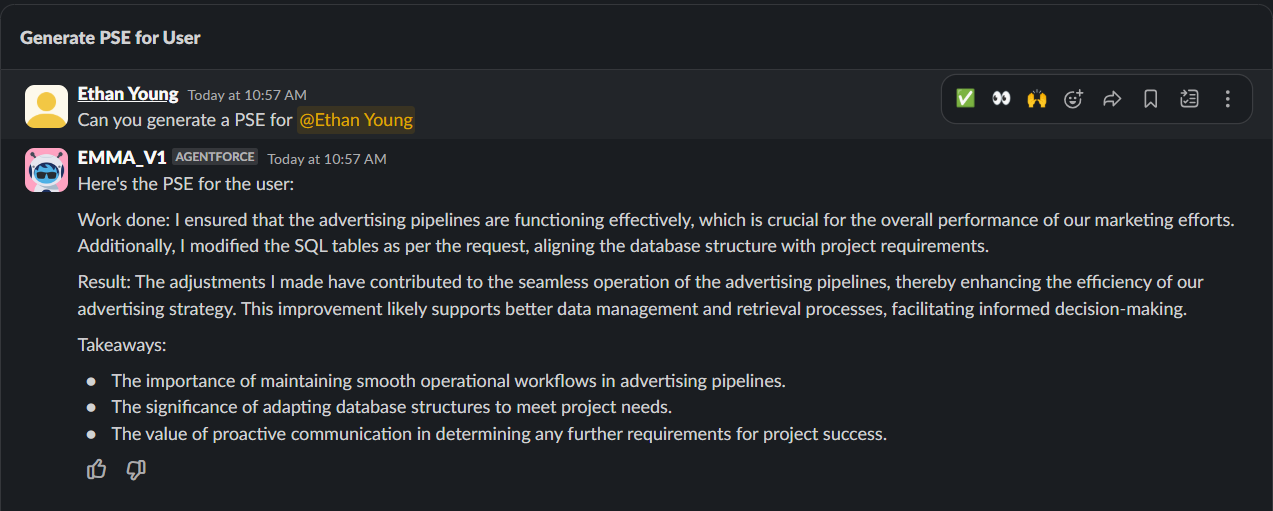
Task: Click the EMMA_V1 bot avatar
Action: click(46, 170)
